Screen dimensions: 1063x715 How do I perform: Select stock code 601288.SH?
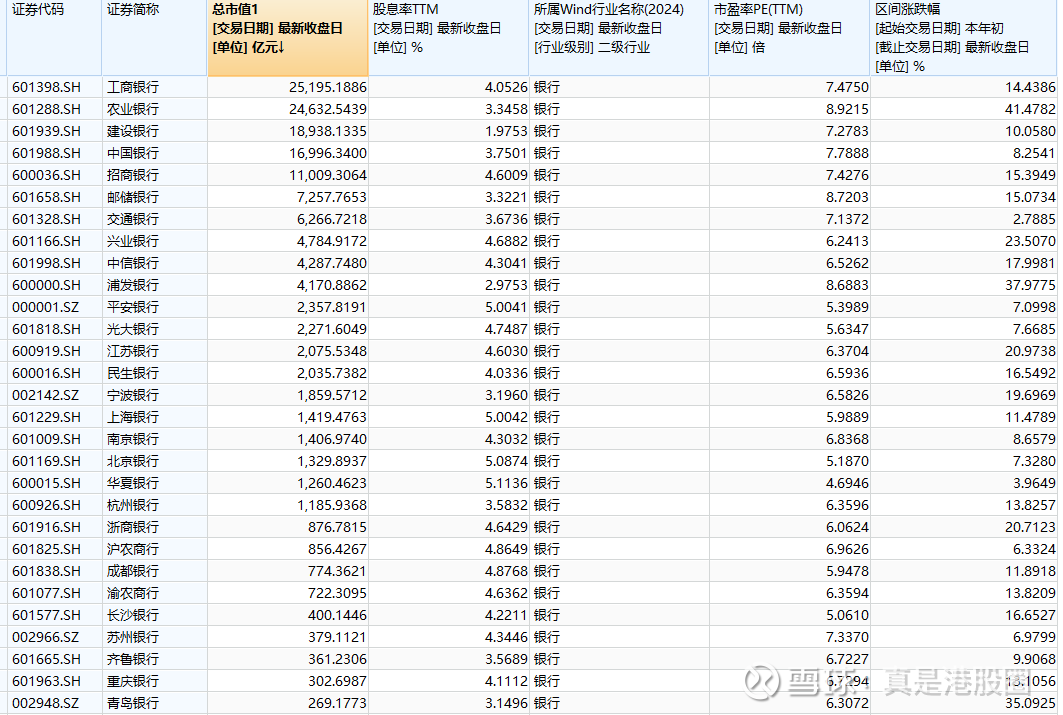pos(46,109)
